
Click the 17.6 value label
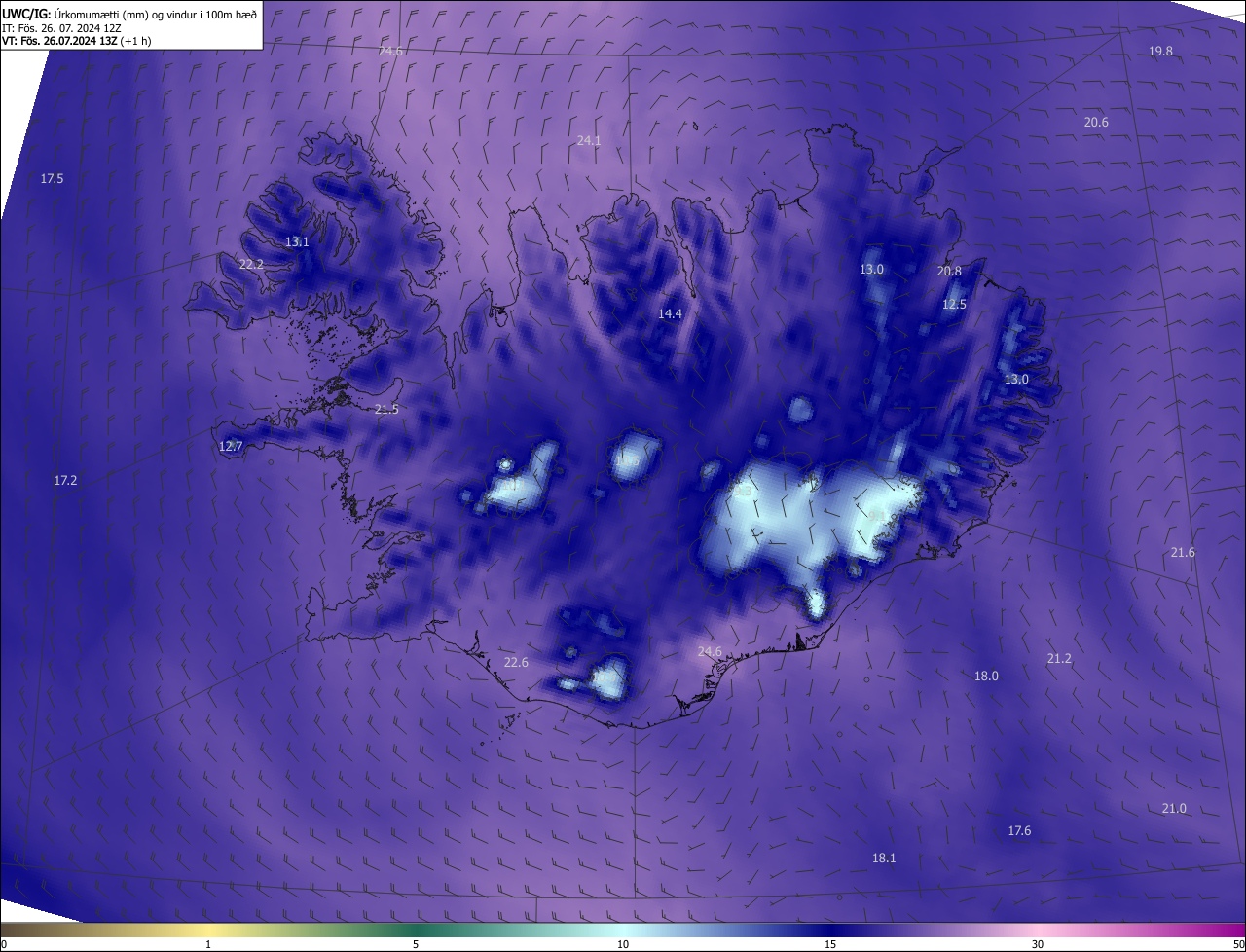pyautogui.click(x=1019, y=830)
